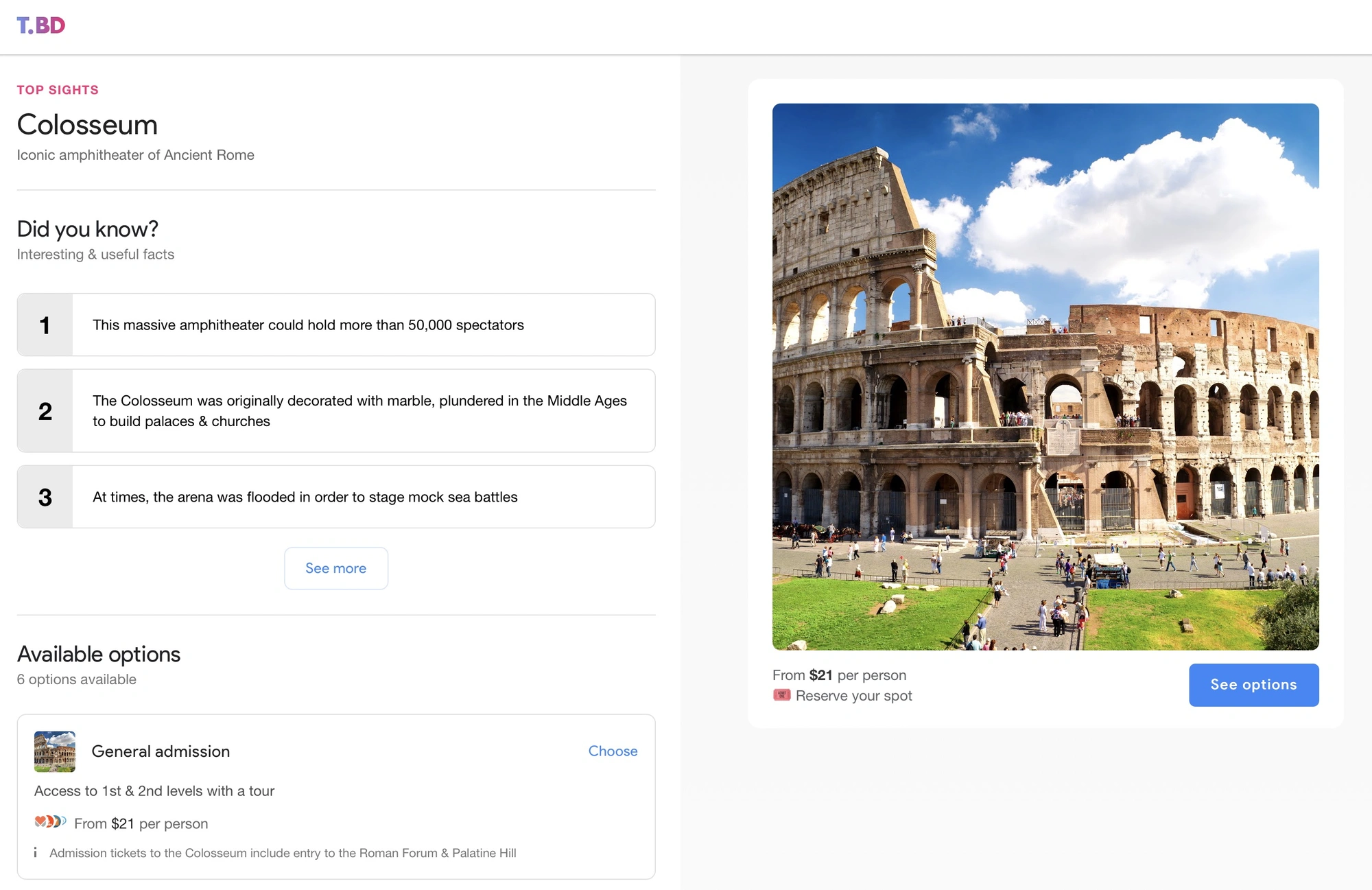Click the T.BD logo
The width and height of the screenshot is (1372, 890).
41,25
